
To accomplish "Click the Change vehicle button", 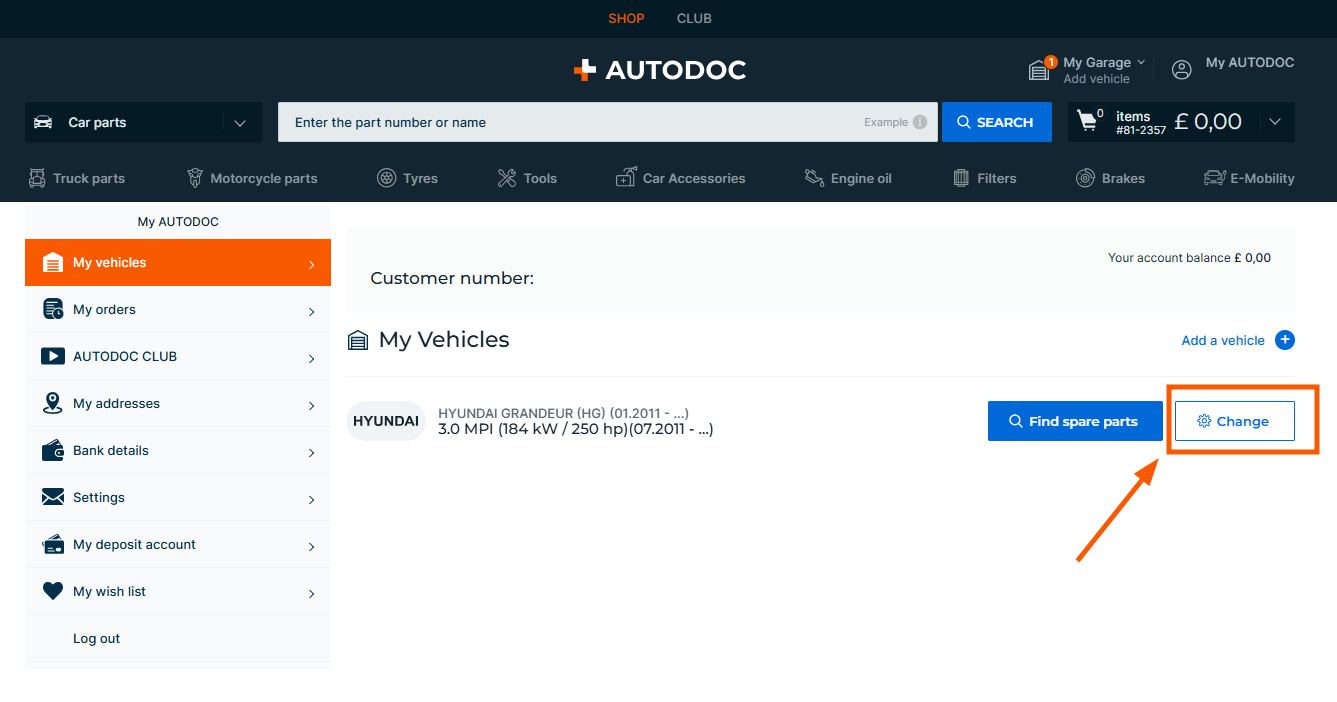I will point(1234,421).
